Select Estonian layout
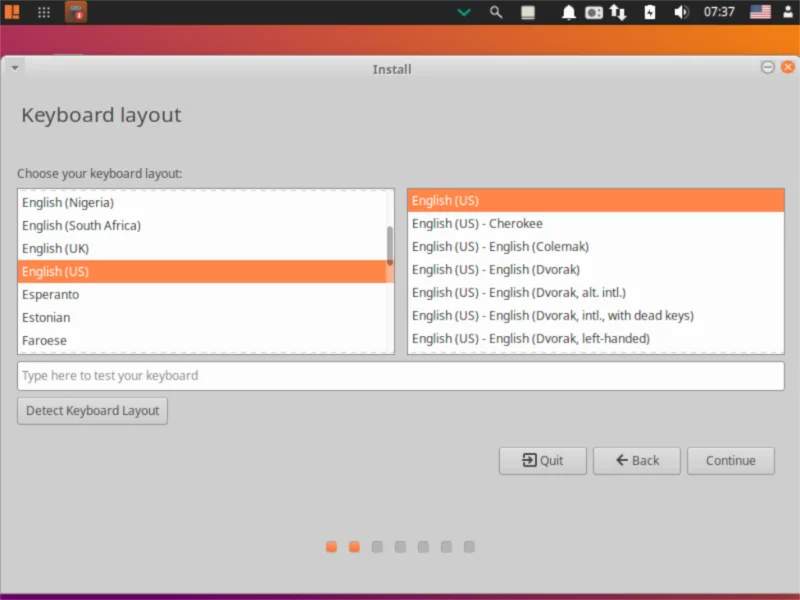This screenshot has height=600, width=800. [202, 317]
